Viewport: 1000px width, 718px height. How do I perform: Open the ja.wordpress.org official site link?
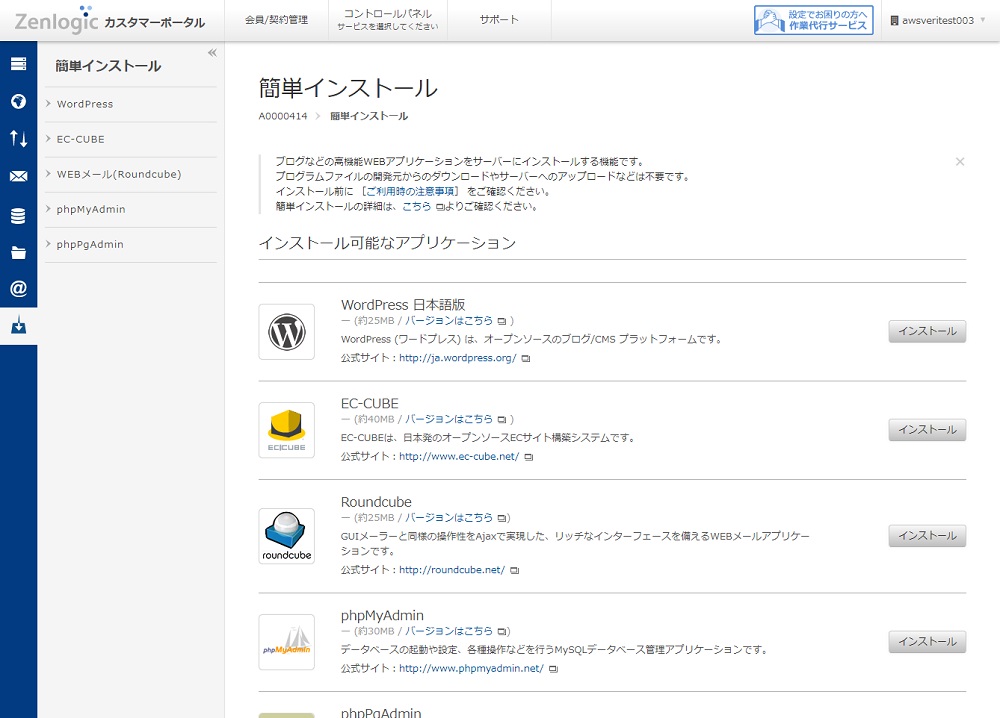(457, 358)
